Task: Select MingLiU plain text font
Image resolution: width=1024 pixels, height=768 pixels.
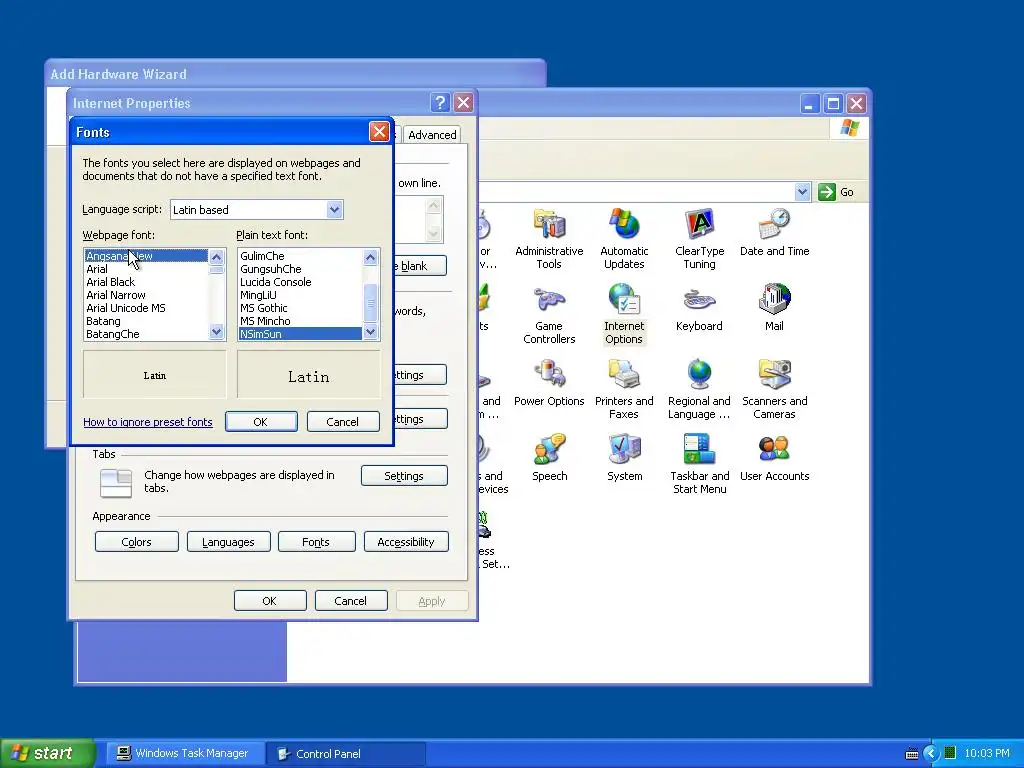Action: click(x=300, y=295)
